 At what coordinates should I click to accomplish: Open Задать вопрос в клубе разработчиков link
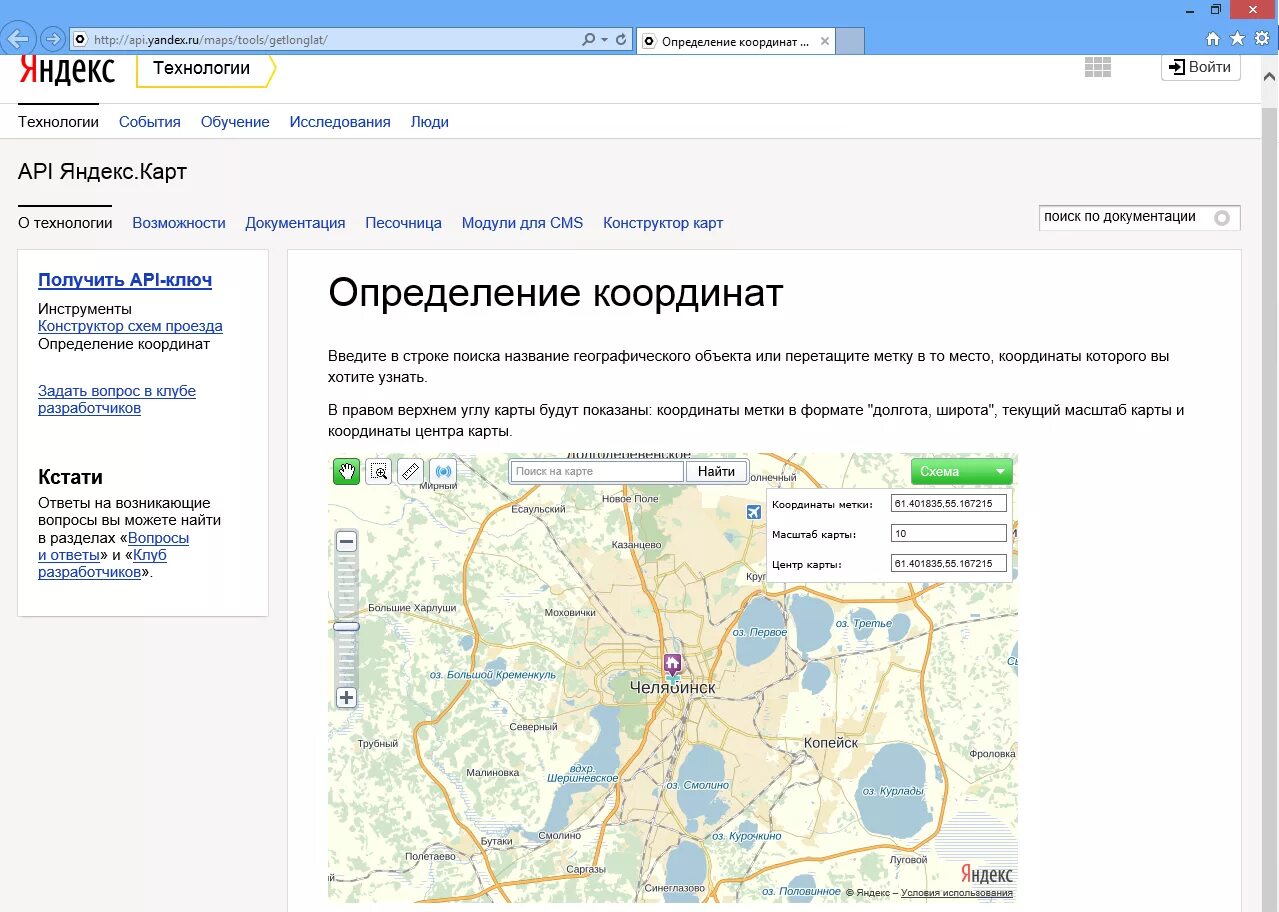pyautogui.click(x=117, y=399)
